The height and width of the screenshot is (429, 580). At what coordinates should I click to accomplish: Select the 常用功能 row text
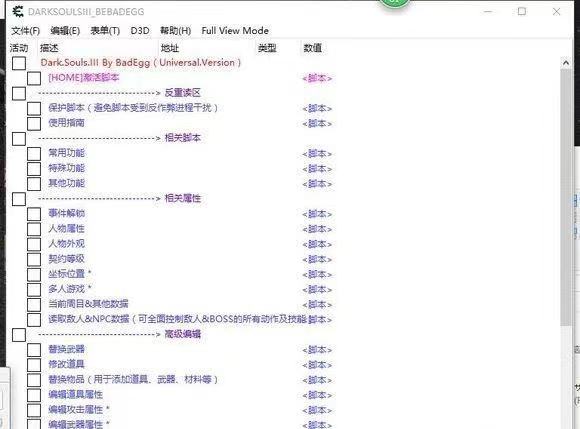pos(66,153)
